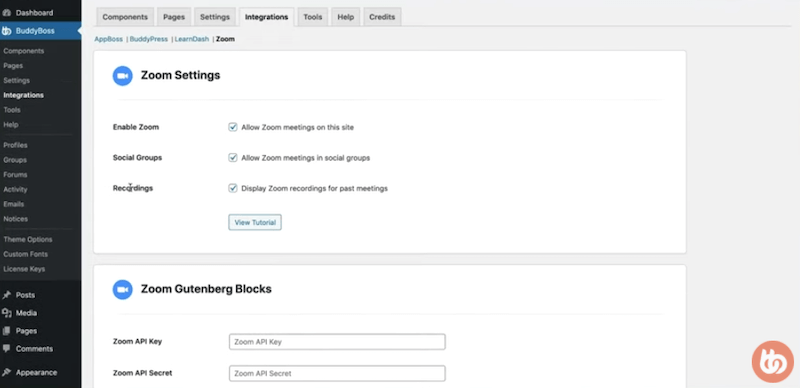The height and width of the screenshot is (388, 800).
Task: Open the Credits tab
Action: [382, 17]
